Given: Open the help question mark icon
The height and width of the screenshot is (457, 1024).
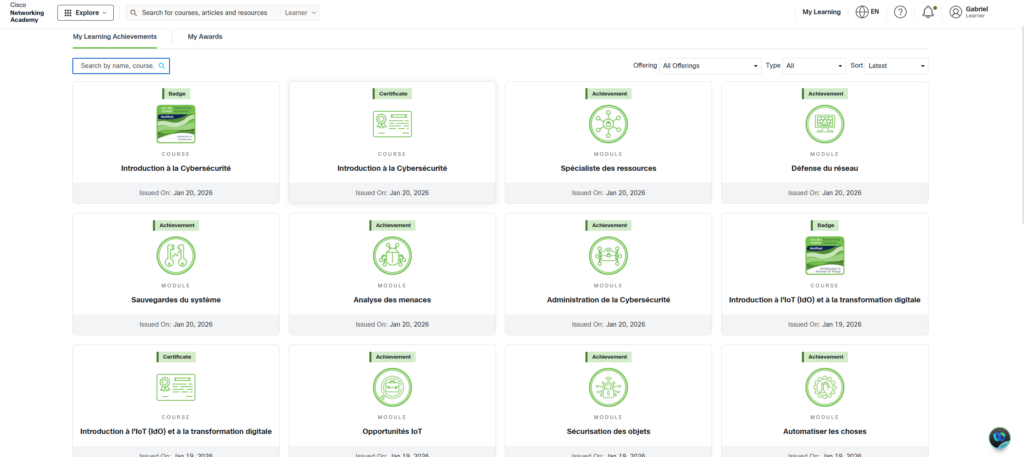Looking at the screenshot, I should pyautogui.click(x=900, y=13).
